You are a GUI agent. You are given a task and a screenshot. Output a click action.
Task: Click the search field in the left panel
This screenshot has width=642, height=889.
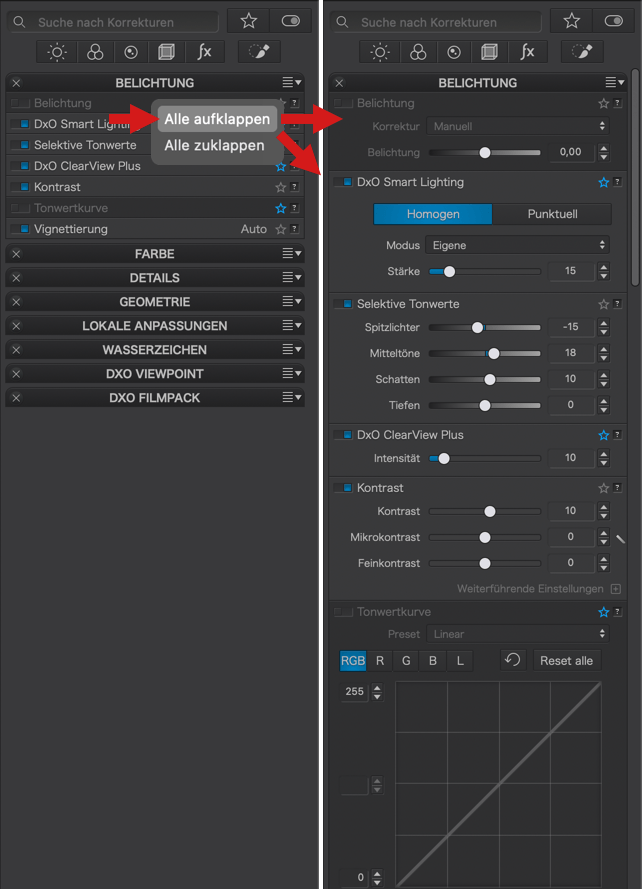[x=113, y=22]
